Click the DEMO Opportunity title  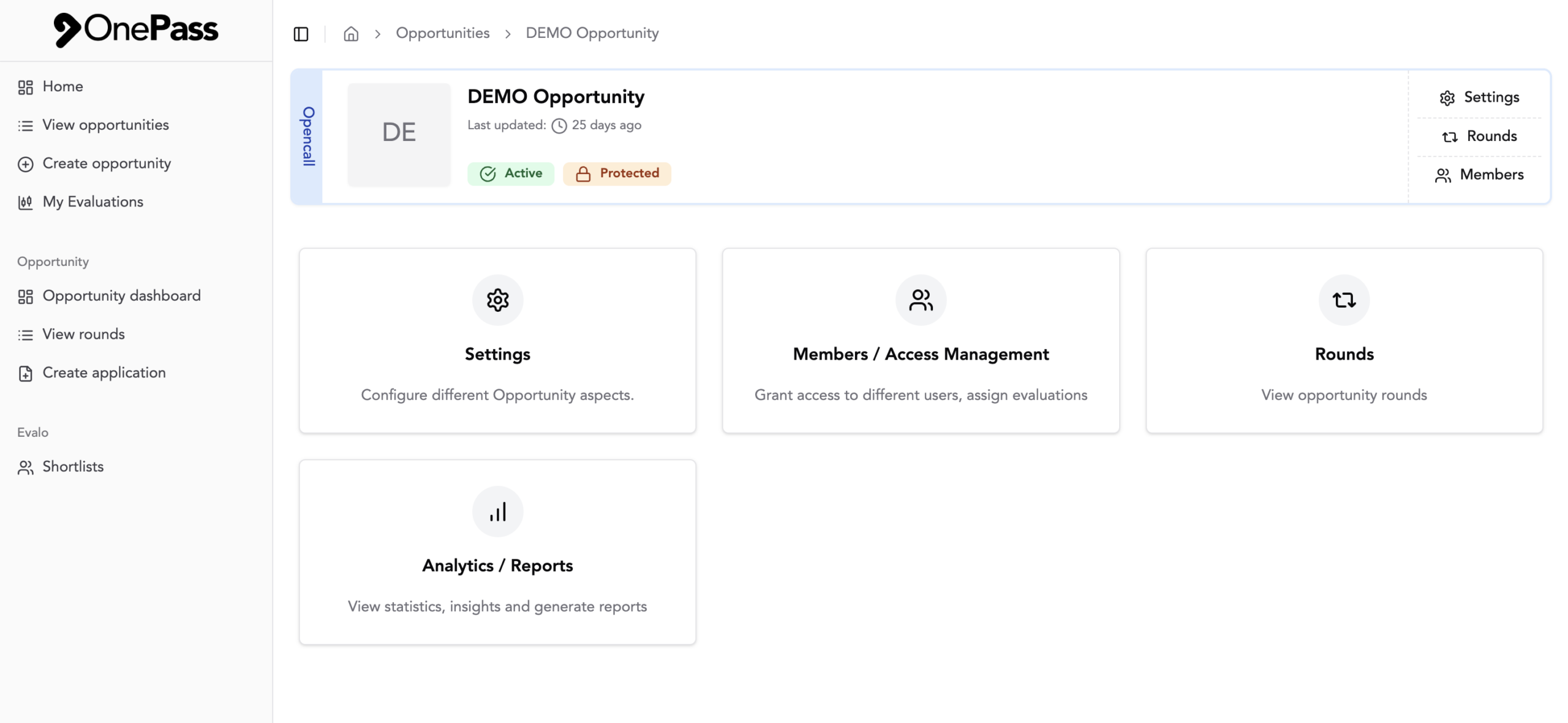click(556, 96)
